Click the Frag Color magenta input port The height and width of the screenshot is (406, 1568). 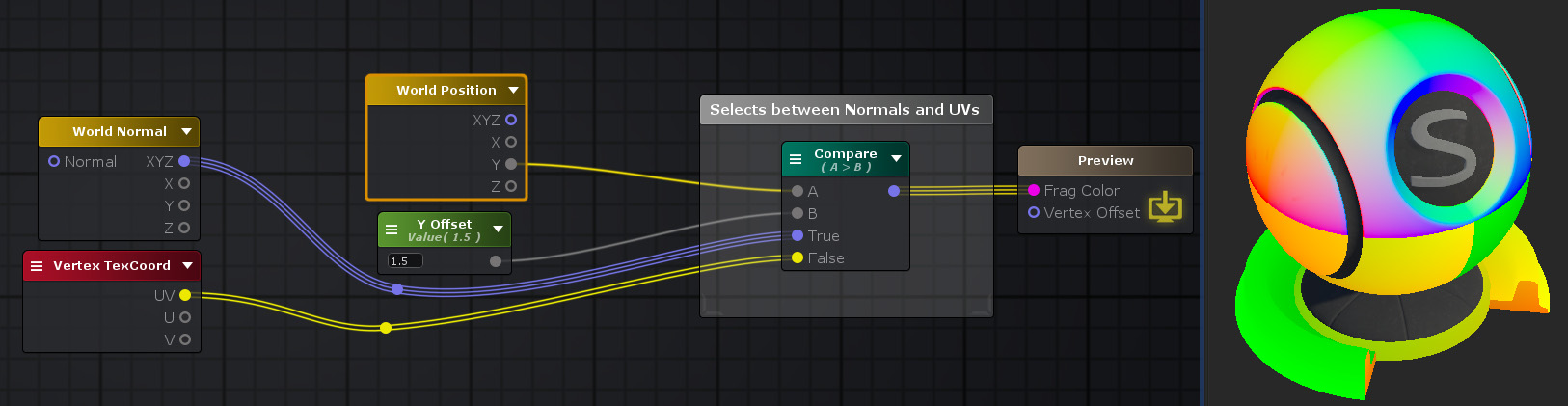click(x=1034, y=191)
